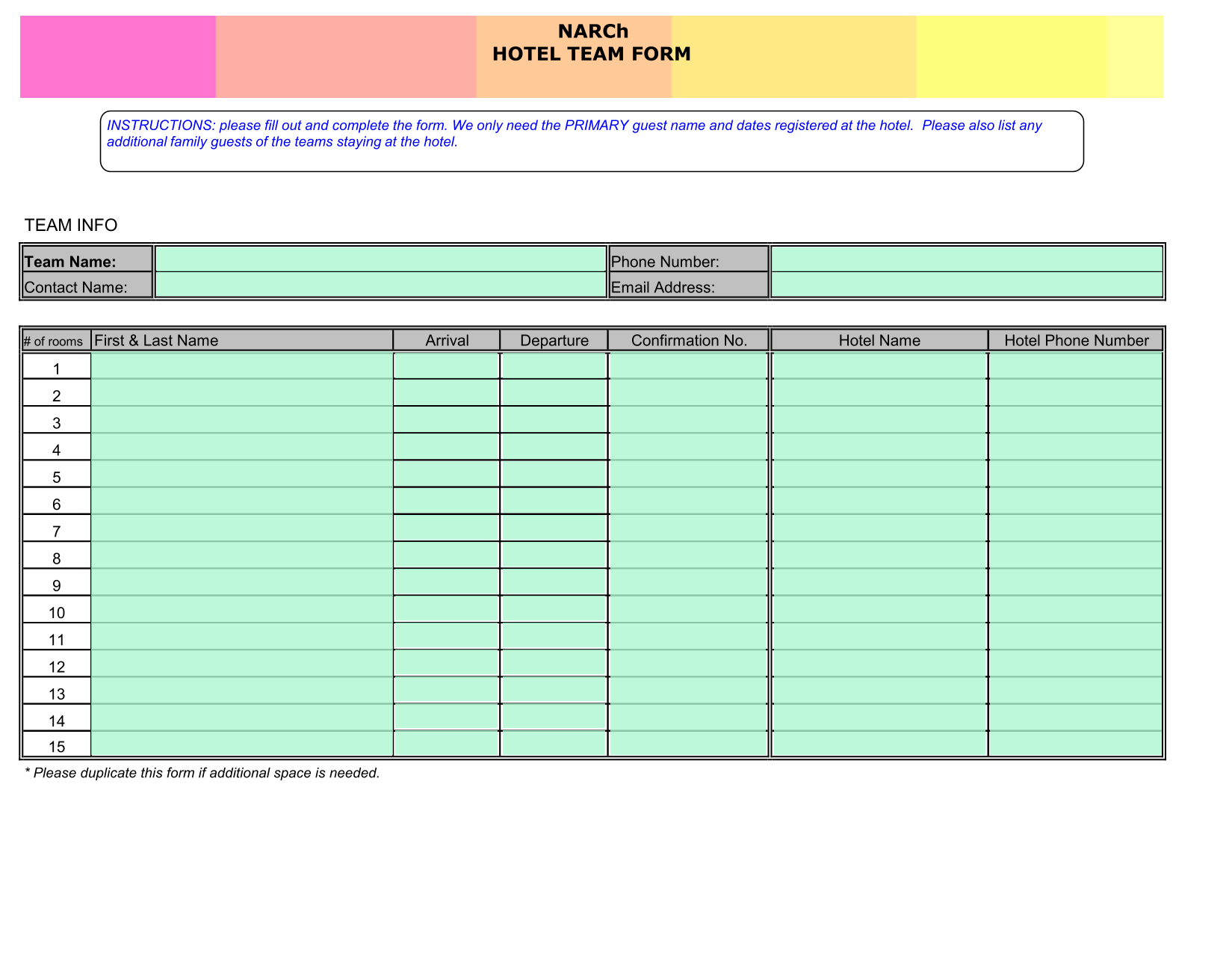Screen dimensions: 1232x953
Task: Click the Contact Name input field
Action: point(380,285)
